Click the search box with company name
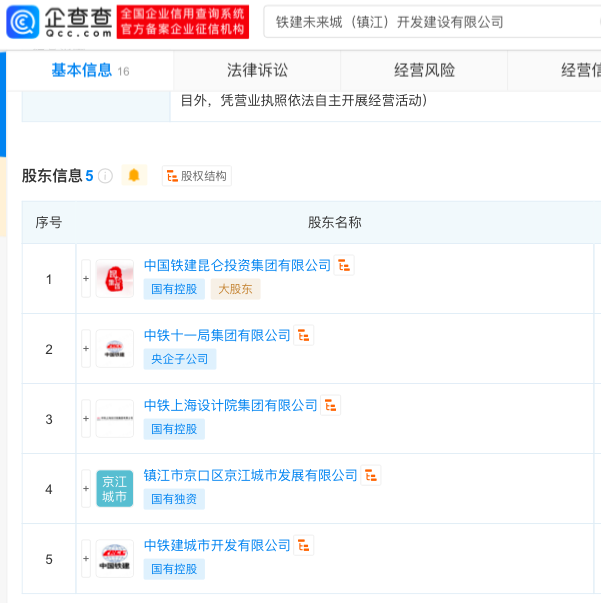 (432, 22)
